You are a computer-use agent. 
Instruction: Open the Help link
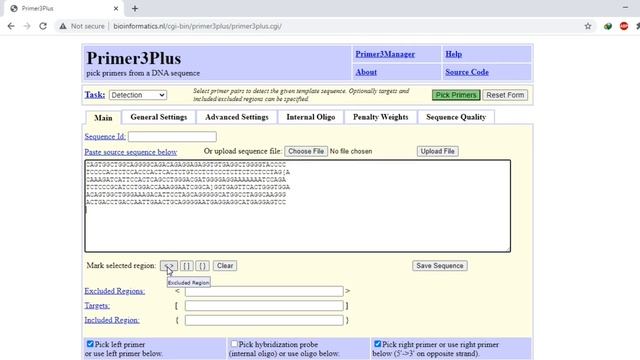(453, 54)
